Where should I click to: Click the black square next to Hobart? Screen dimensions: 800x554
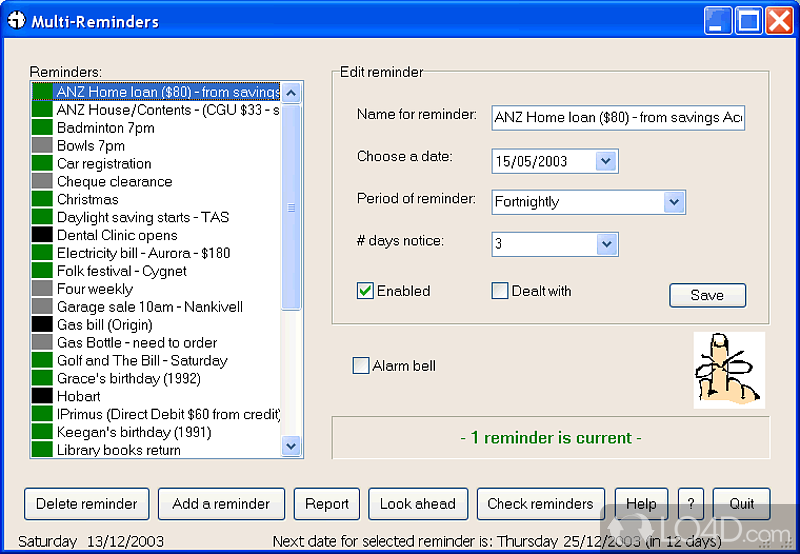[x=42, y=396]
